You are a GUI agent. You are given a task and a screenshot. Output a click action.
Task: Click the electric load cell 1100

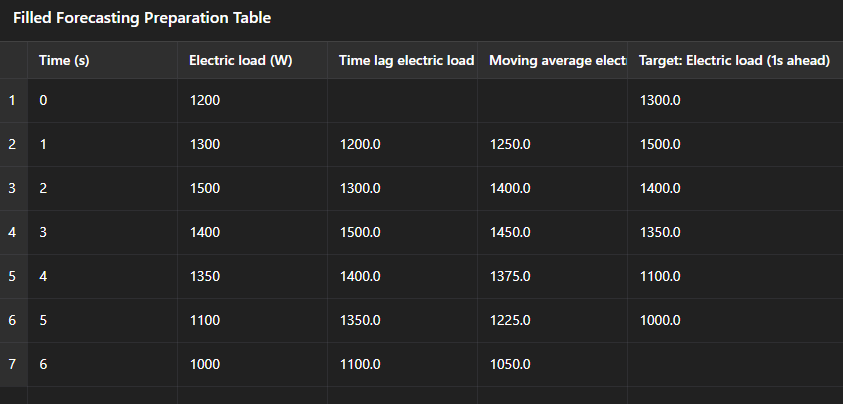[252, 321]
